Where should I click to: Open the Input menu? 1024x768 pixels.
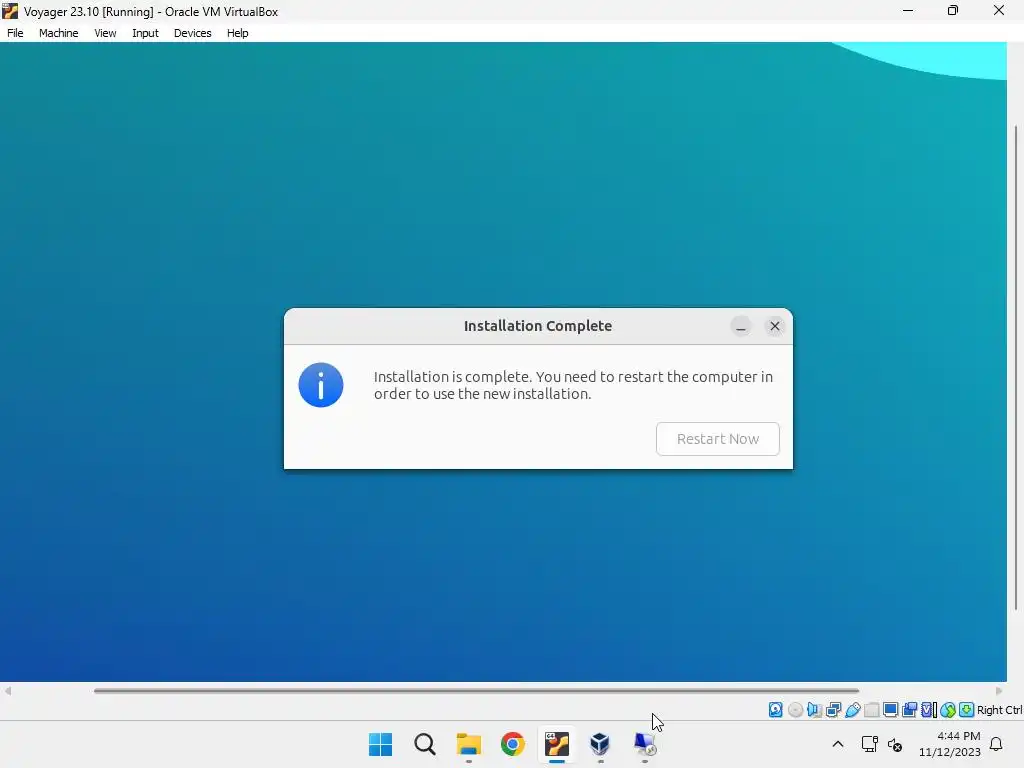click(x=145, y=33)
